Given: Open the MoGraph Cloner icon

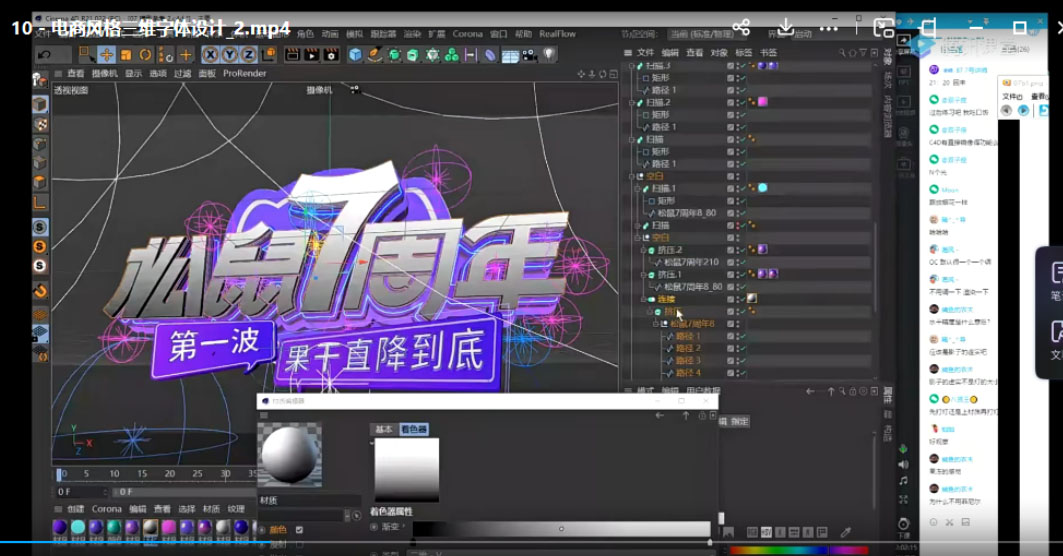Looking at the screenshot, I should pos(452,54).
